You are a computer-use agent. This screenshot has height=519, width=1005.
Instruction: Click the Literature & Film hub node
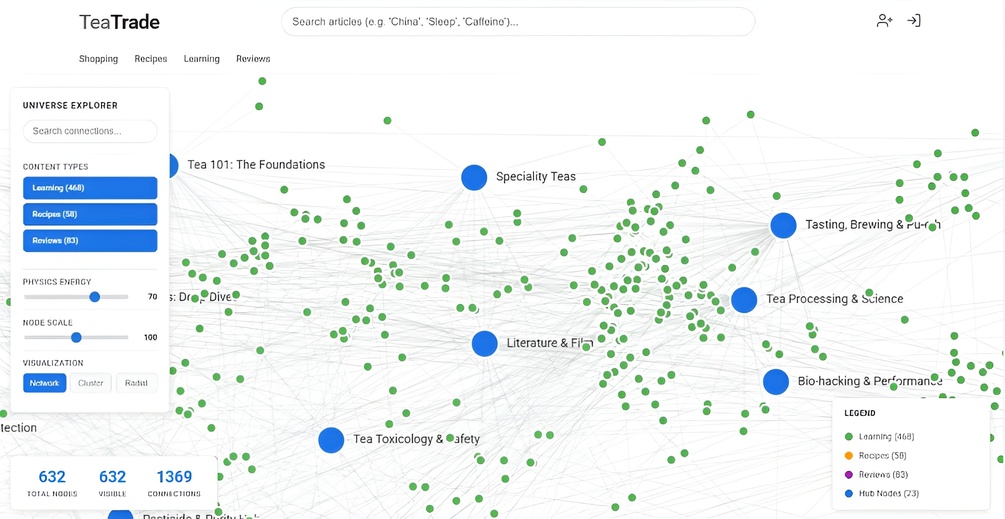pyautogui.click(x=484, y=343)
